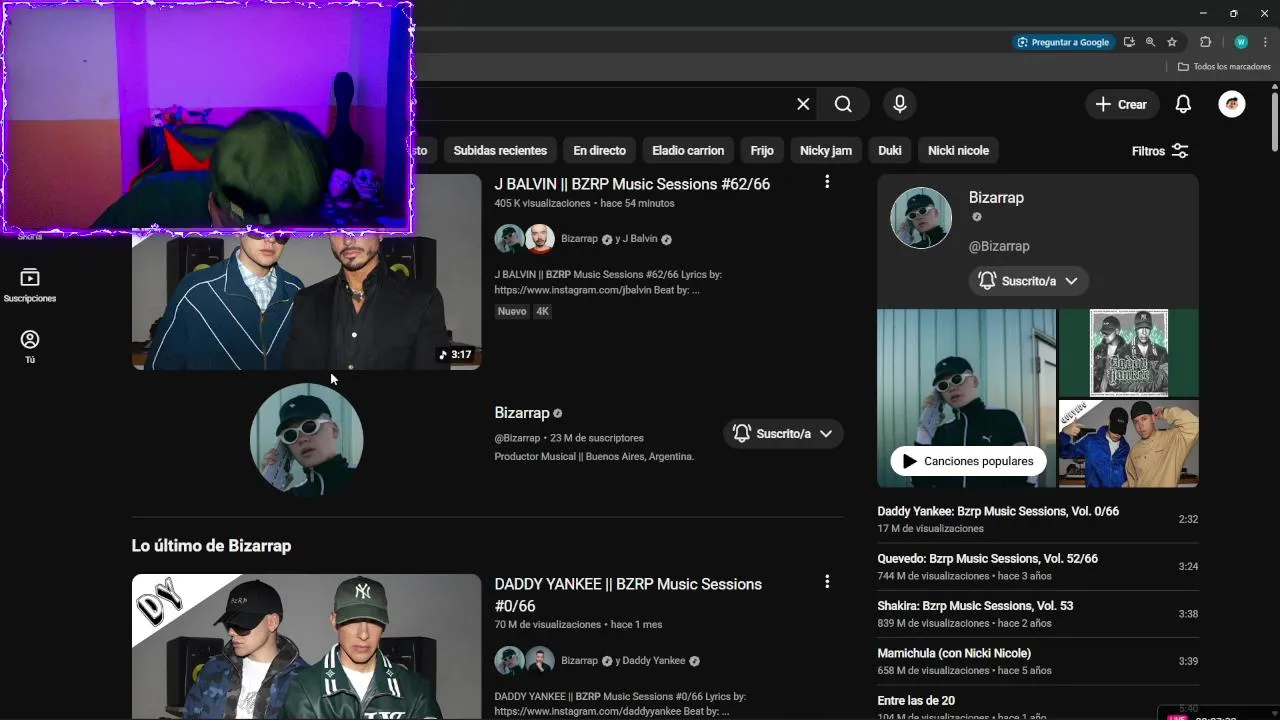Open J Balvin channel link

(x=640, y=239)
